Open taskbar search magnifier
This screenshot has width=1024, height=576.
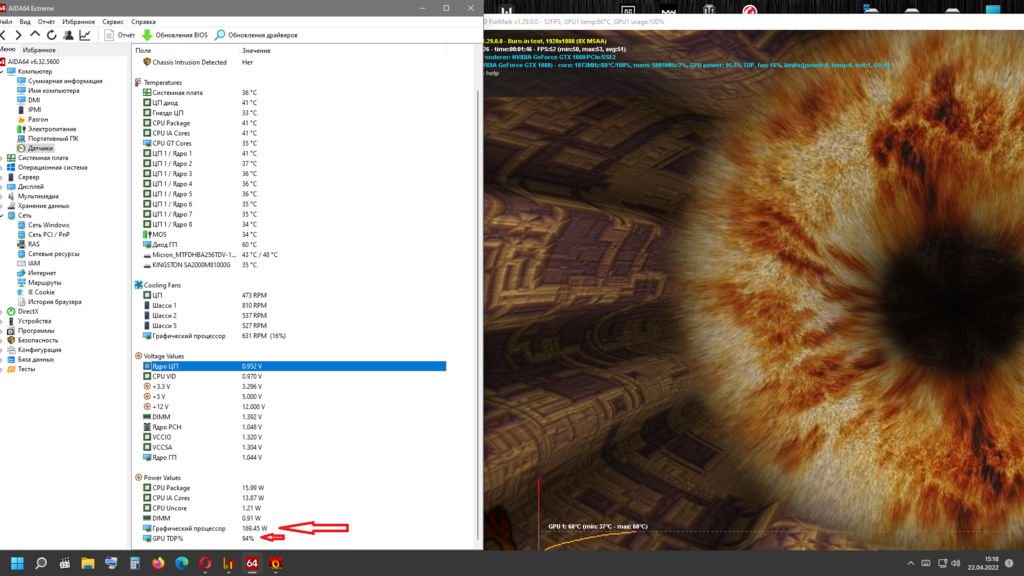tap(40, 563)
